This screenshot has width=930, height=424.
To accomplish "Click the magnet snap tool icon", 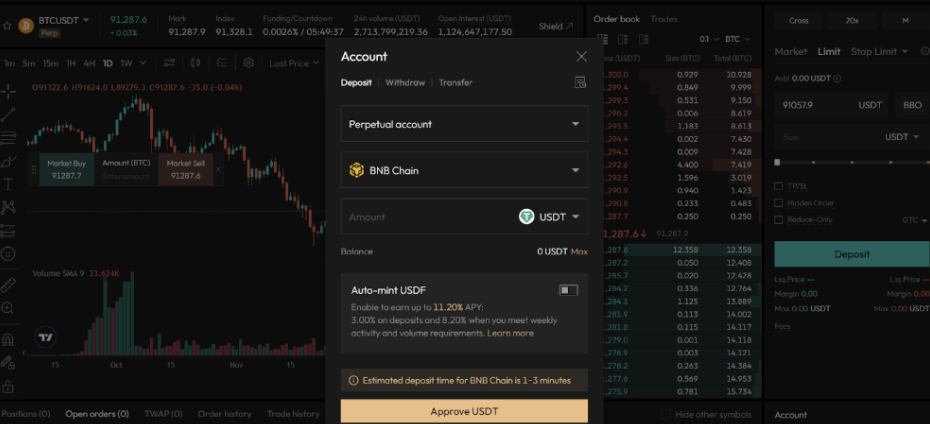I will [x=8, y=338].
